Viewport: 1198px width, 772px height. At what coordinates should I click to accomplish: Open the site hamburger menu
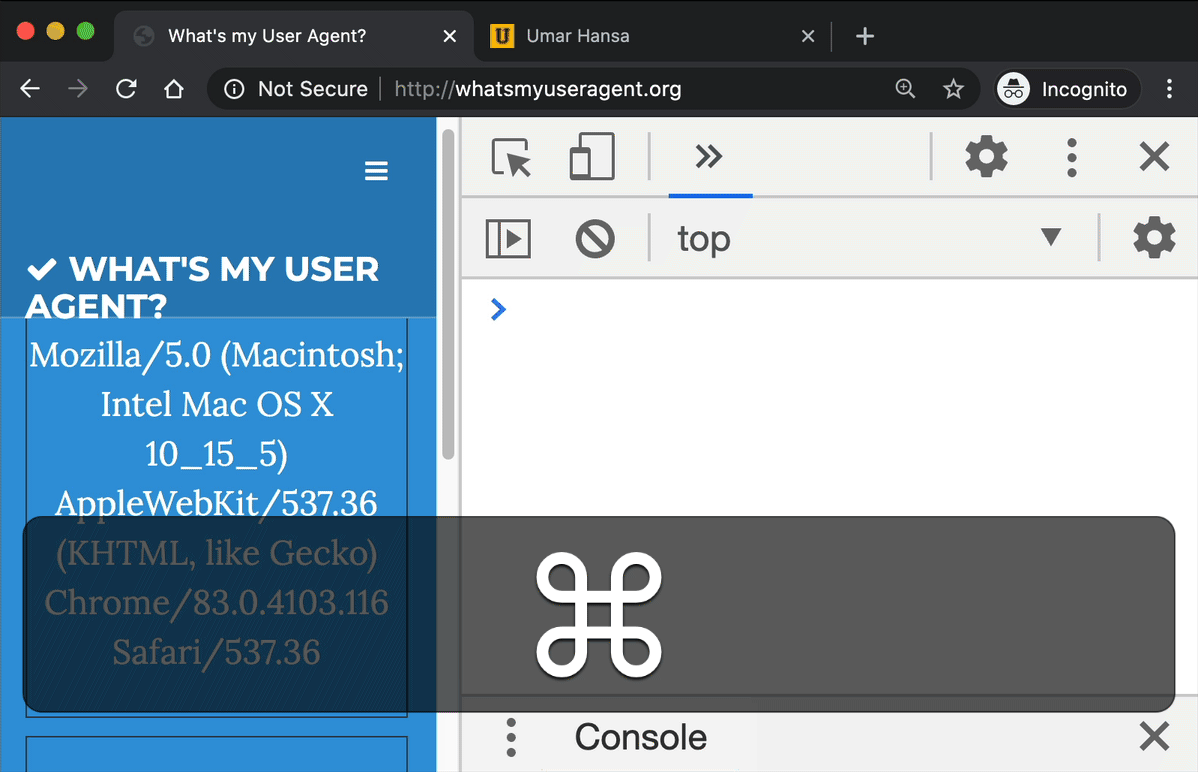tap(376, 170)
